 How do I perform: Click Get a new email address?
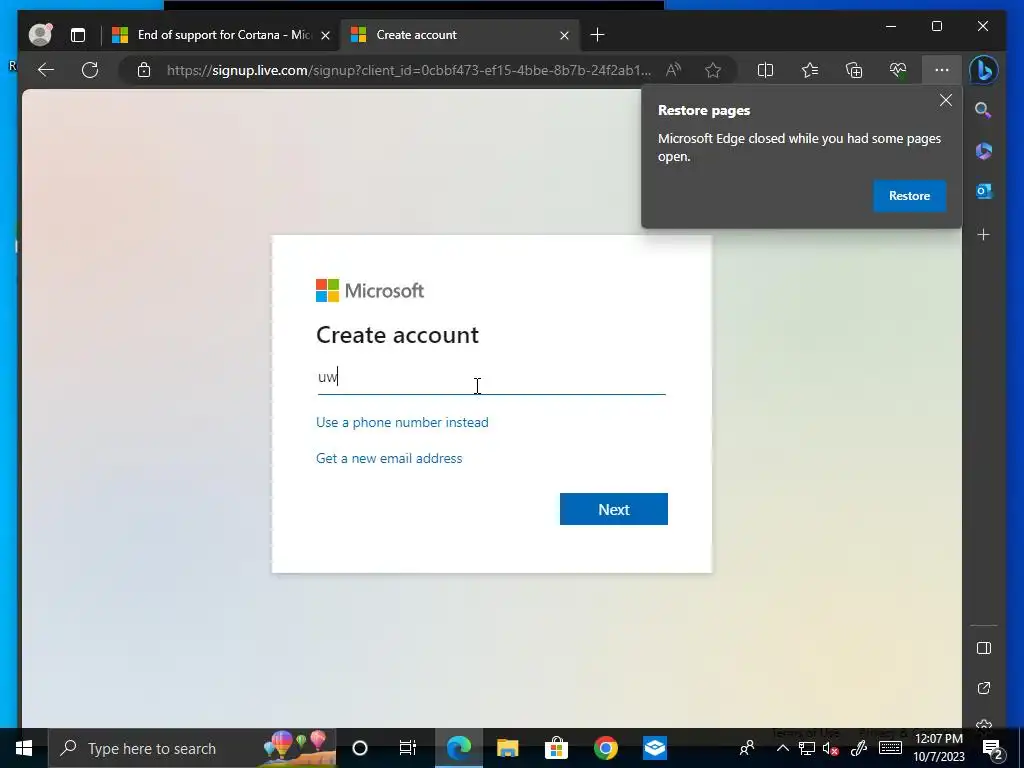(389, 458)
